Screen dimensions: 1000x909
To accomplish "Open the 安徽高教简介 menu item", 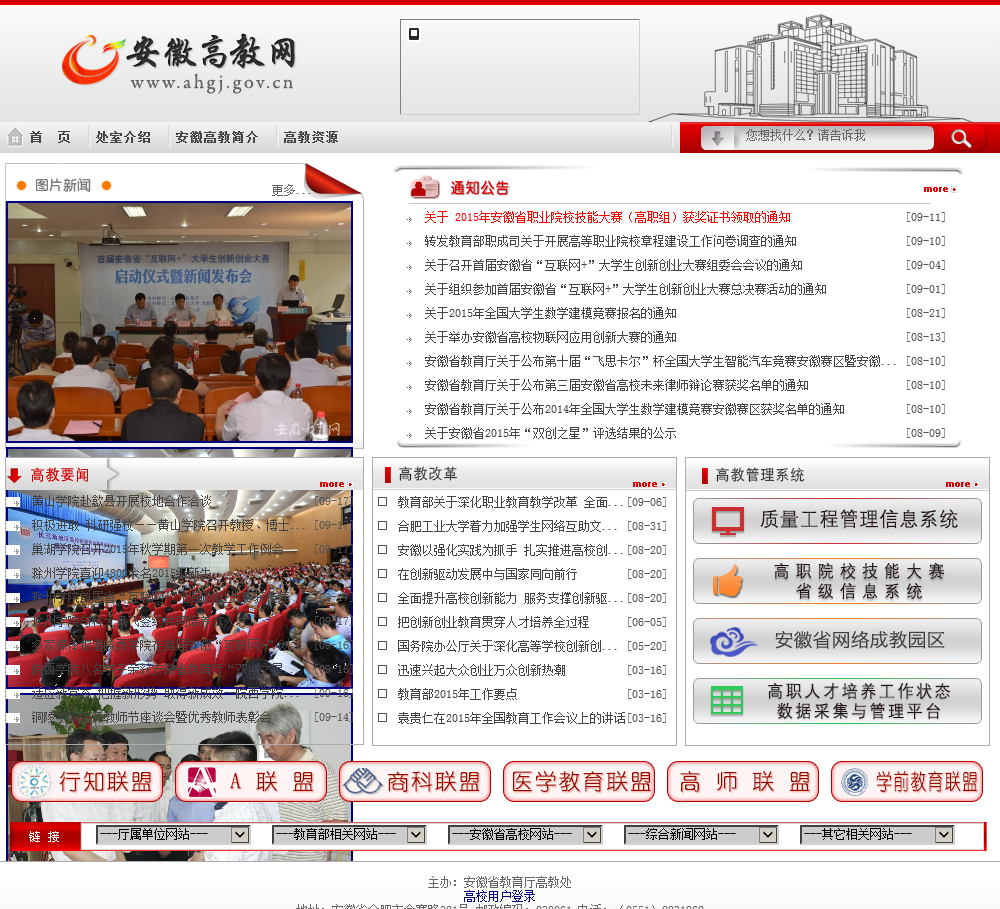I will [x=217, y=137].
